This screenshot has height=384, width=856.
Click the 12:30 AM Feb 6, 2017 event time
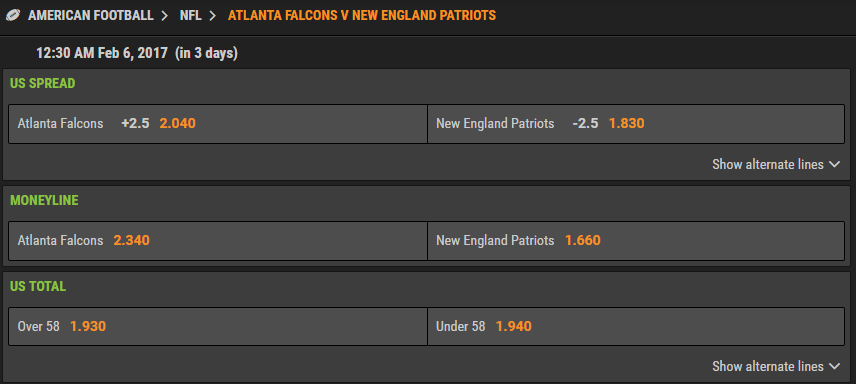coord(102,54)
